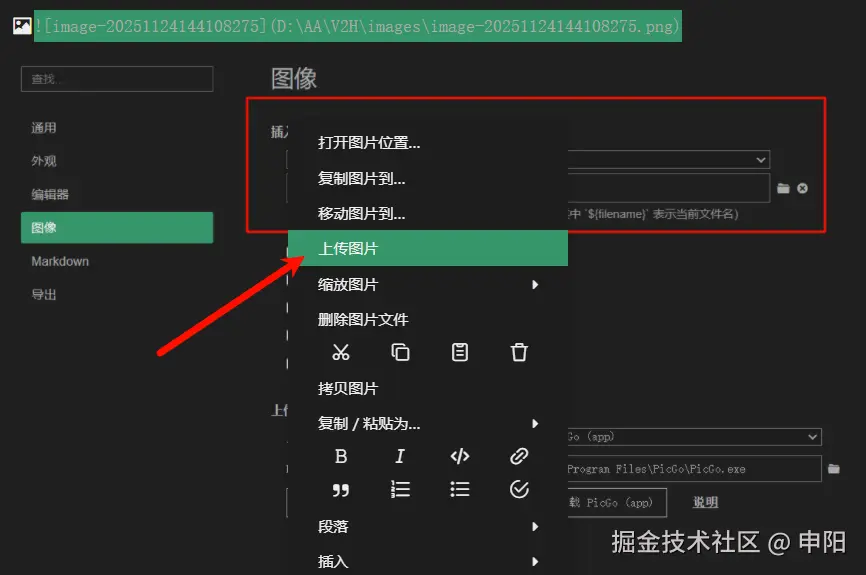Screen dimensions: 866x575
Task: Click the PicGo (app) download button
Action: [x=616, y=503]
